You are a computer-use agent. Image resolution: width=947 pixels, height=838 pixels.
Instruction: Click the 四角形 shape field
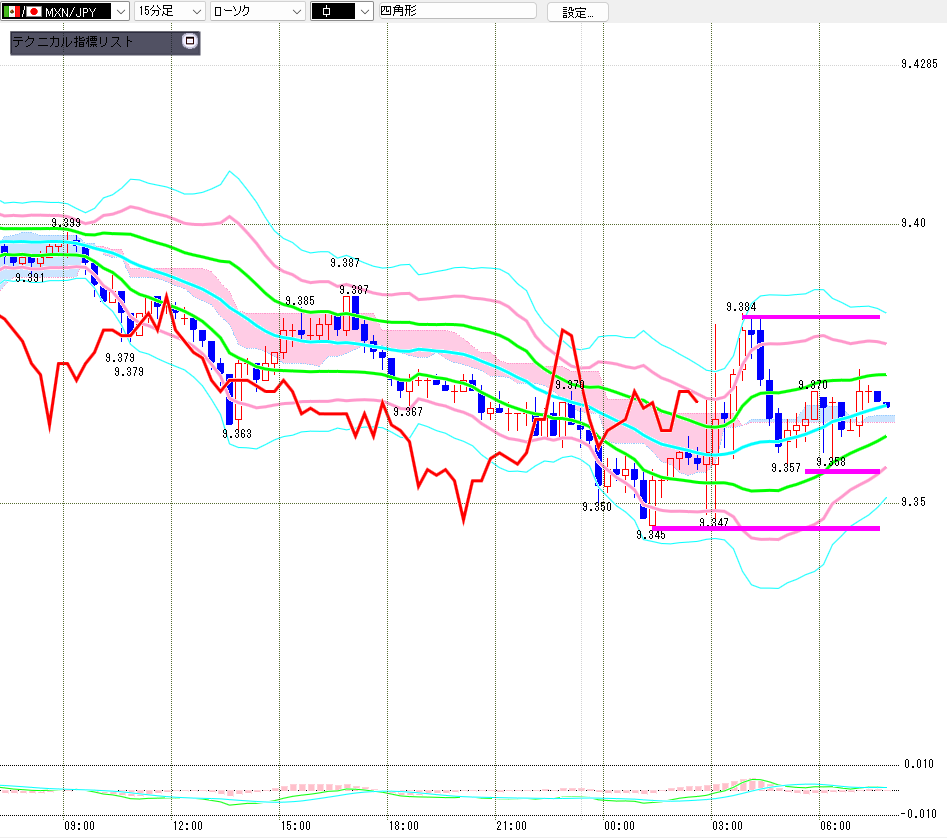(x=457, y=11)
